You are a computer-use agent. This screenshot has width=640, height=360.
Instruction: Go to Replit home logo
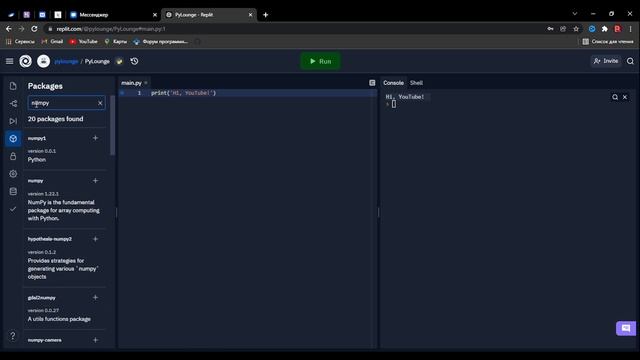(x=25, y=61)
